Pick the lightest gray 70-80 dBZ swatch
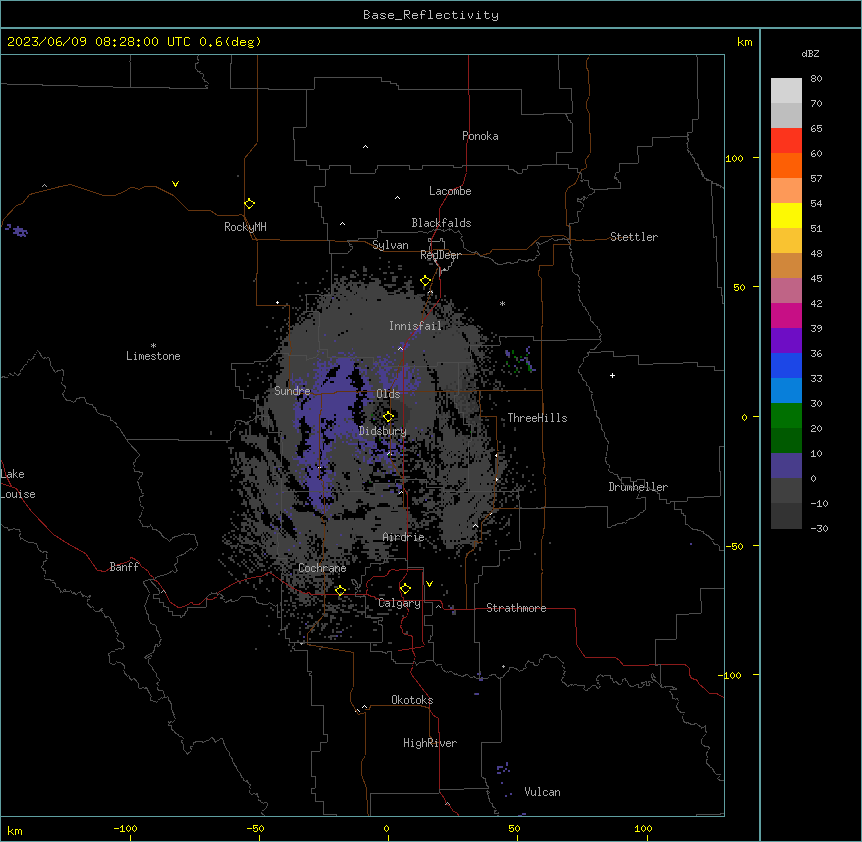 (786, 91)
